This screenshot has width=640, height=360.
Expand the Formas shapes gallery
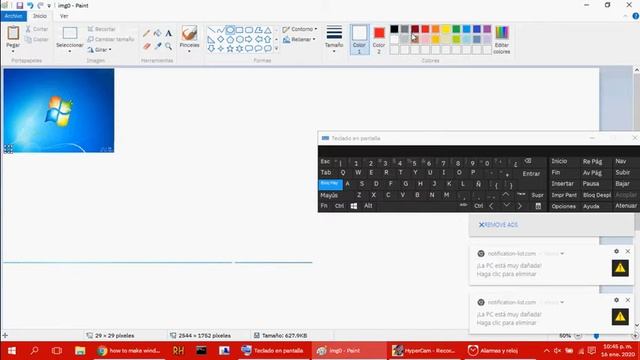pyautogui.click(x=276, y=49)
